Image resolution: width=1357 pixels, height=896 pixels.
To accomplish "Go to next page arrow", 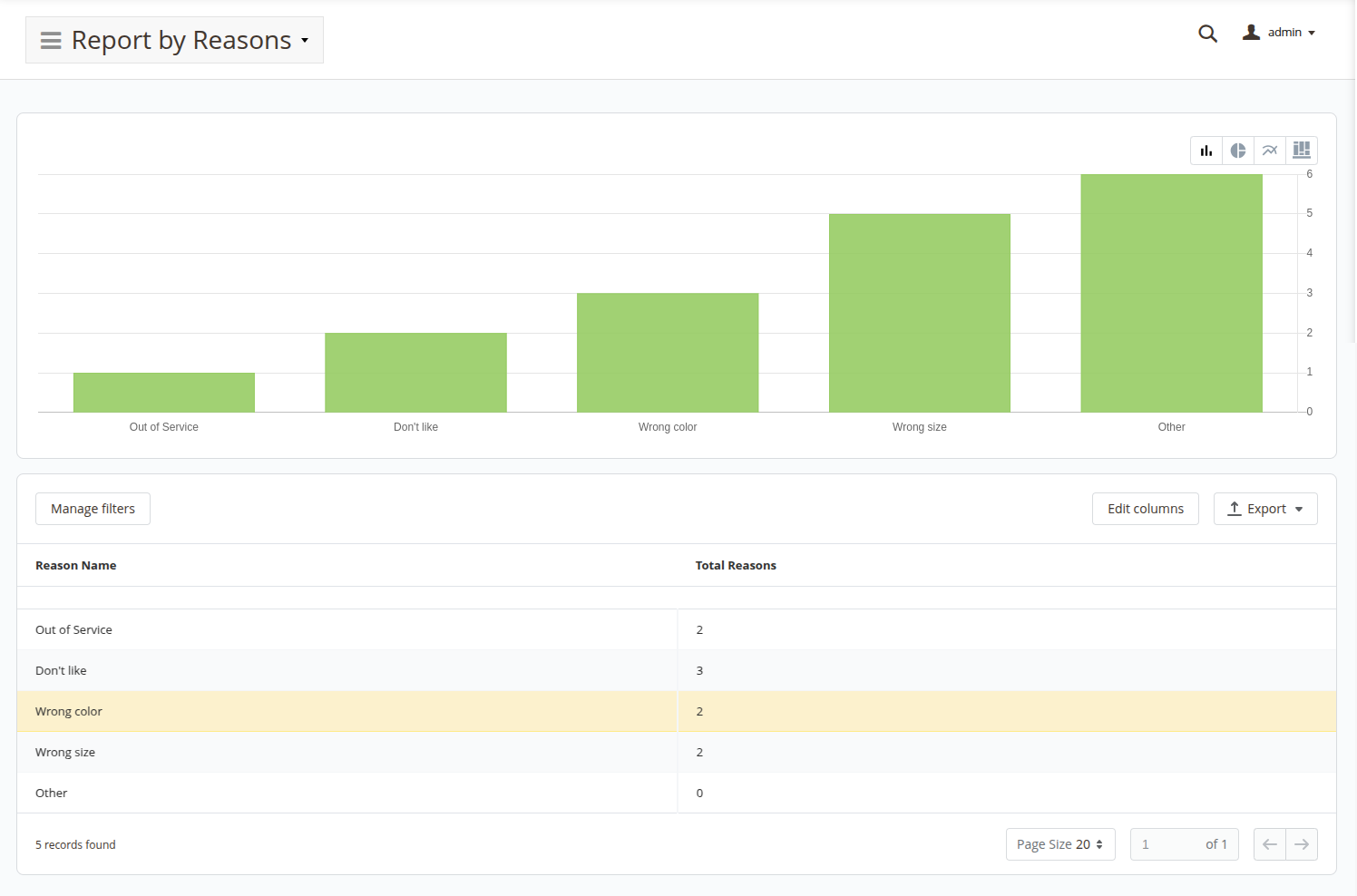I will click(1302, 844).
